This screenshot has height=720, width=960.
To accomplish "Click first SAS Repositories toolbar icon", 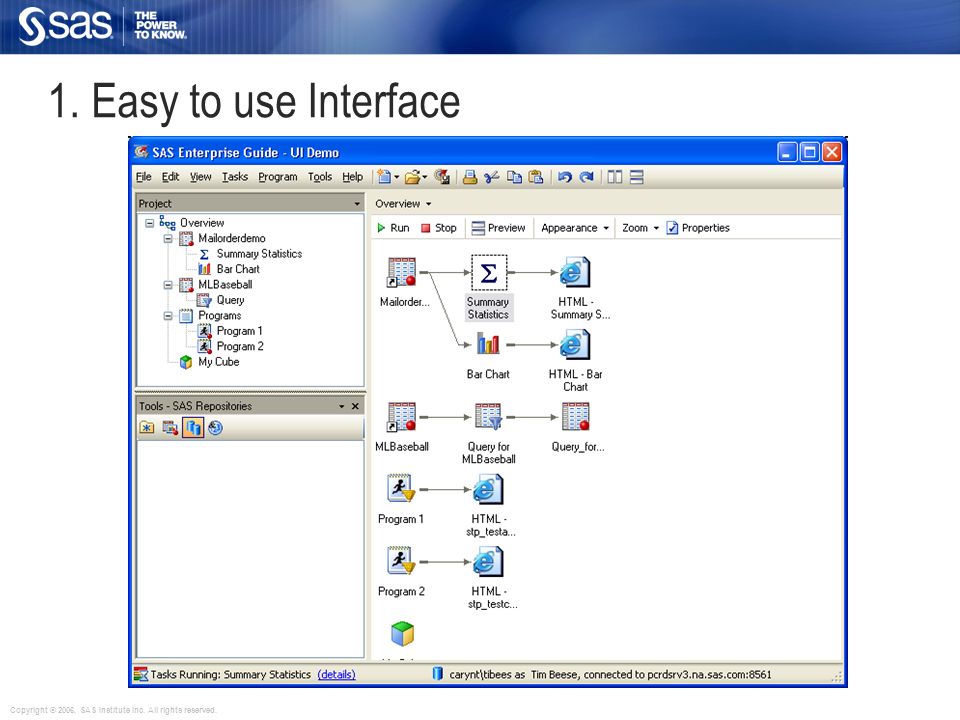I will coord(147,428).
